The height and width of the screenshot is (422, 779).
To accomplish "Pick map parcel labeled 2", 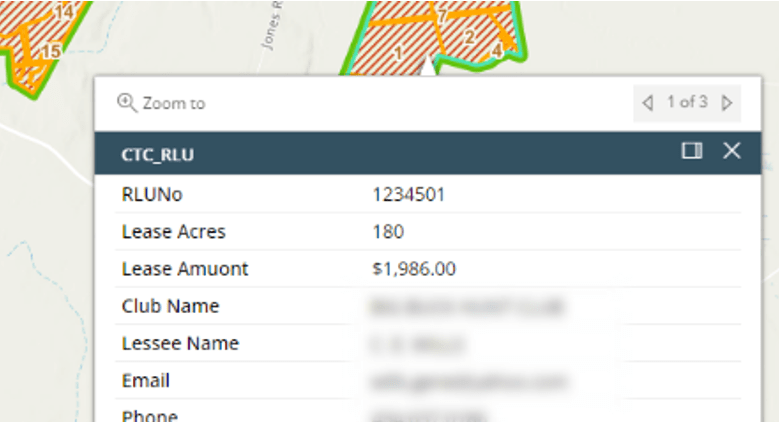I will point(468,38).
